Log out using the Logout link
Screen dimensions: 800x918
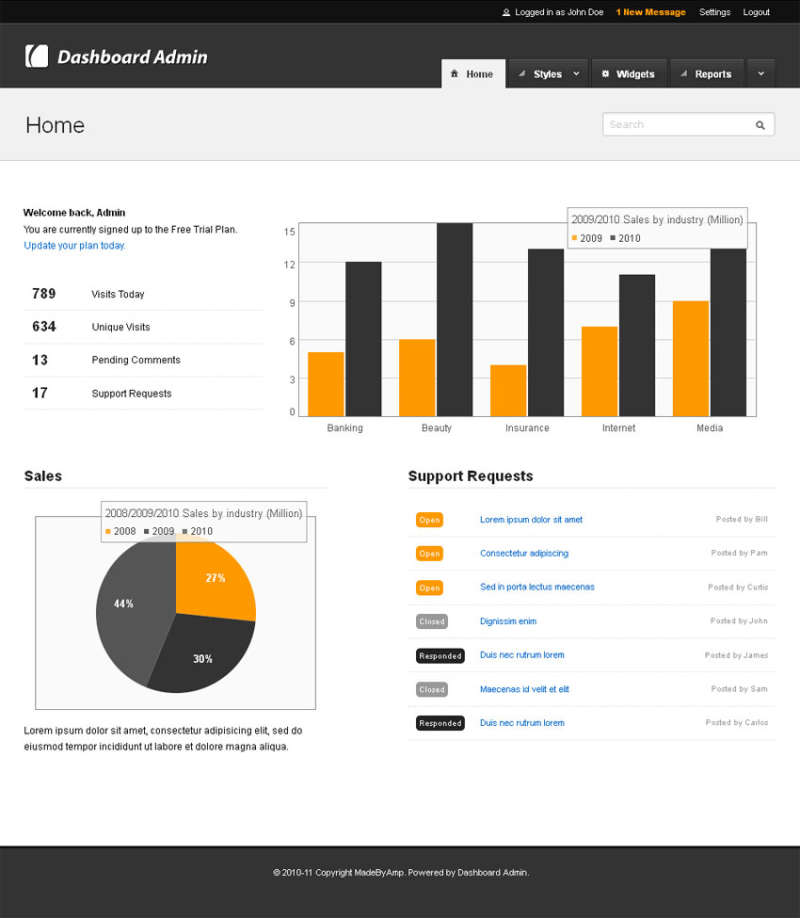756,13
